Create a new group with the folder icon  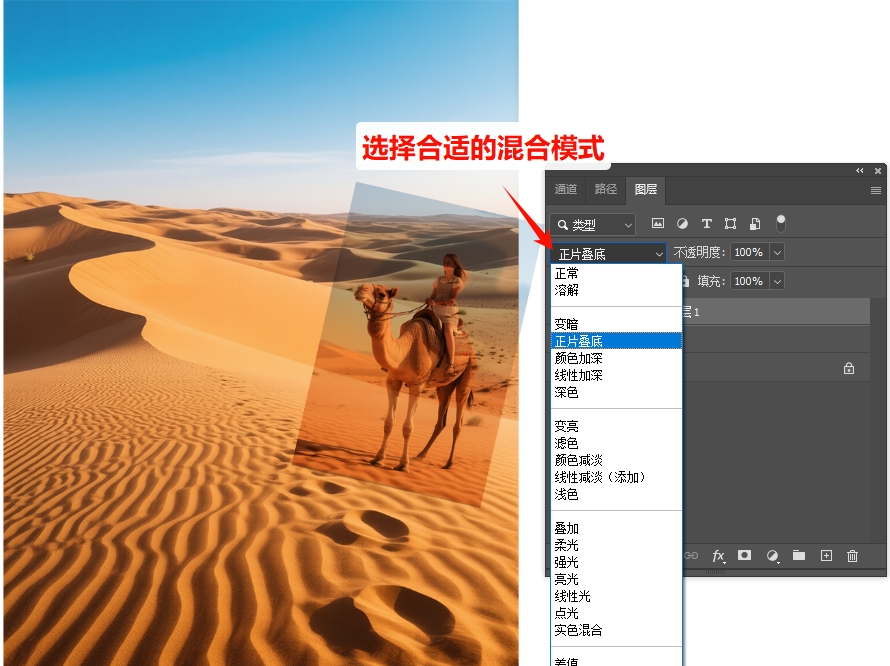798,555
